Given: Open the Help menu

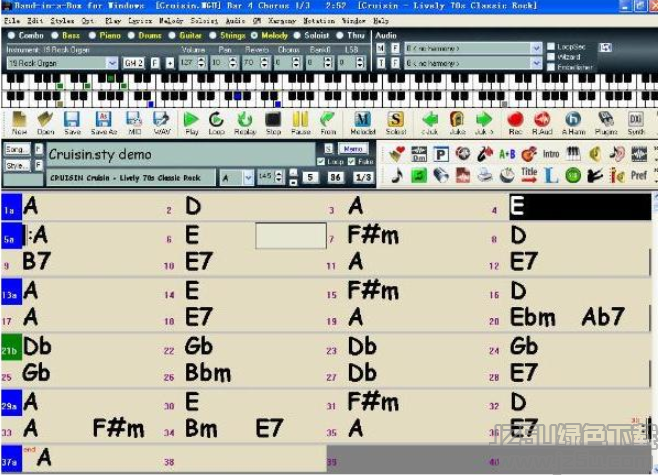Looking at the screenshot, I should click(381, 21).
